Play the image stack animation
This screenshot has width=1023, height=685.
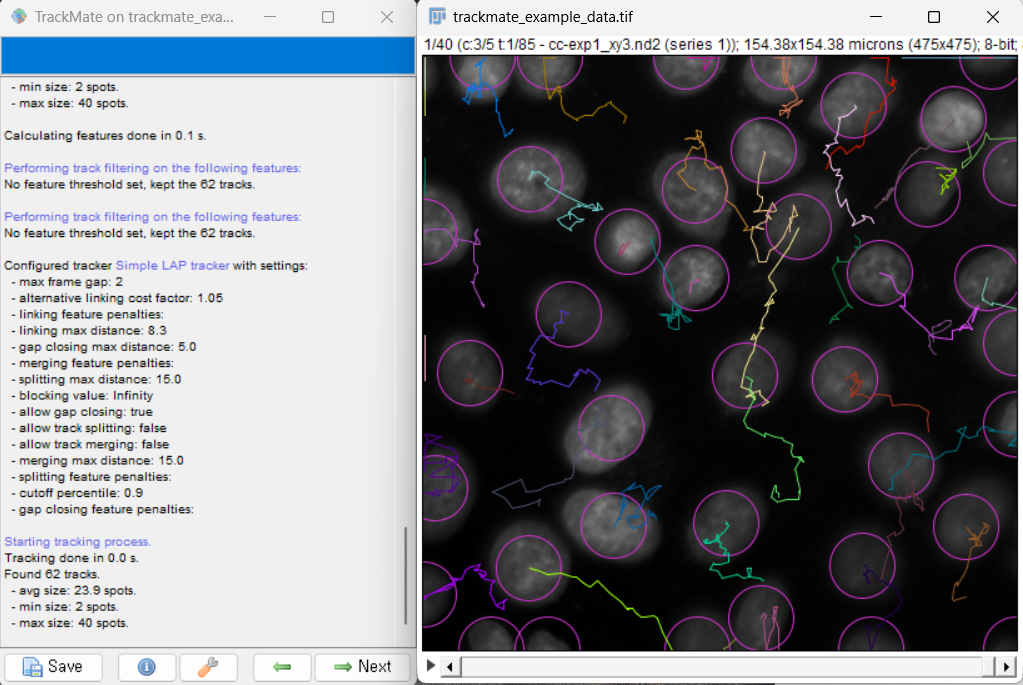click(x=431, y=665)
